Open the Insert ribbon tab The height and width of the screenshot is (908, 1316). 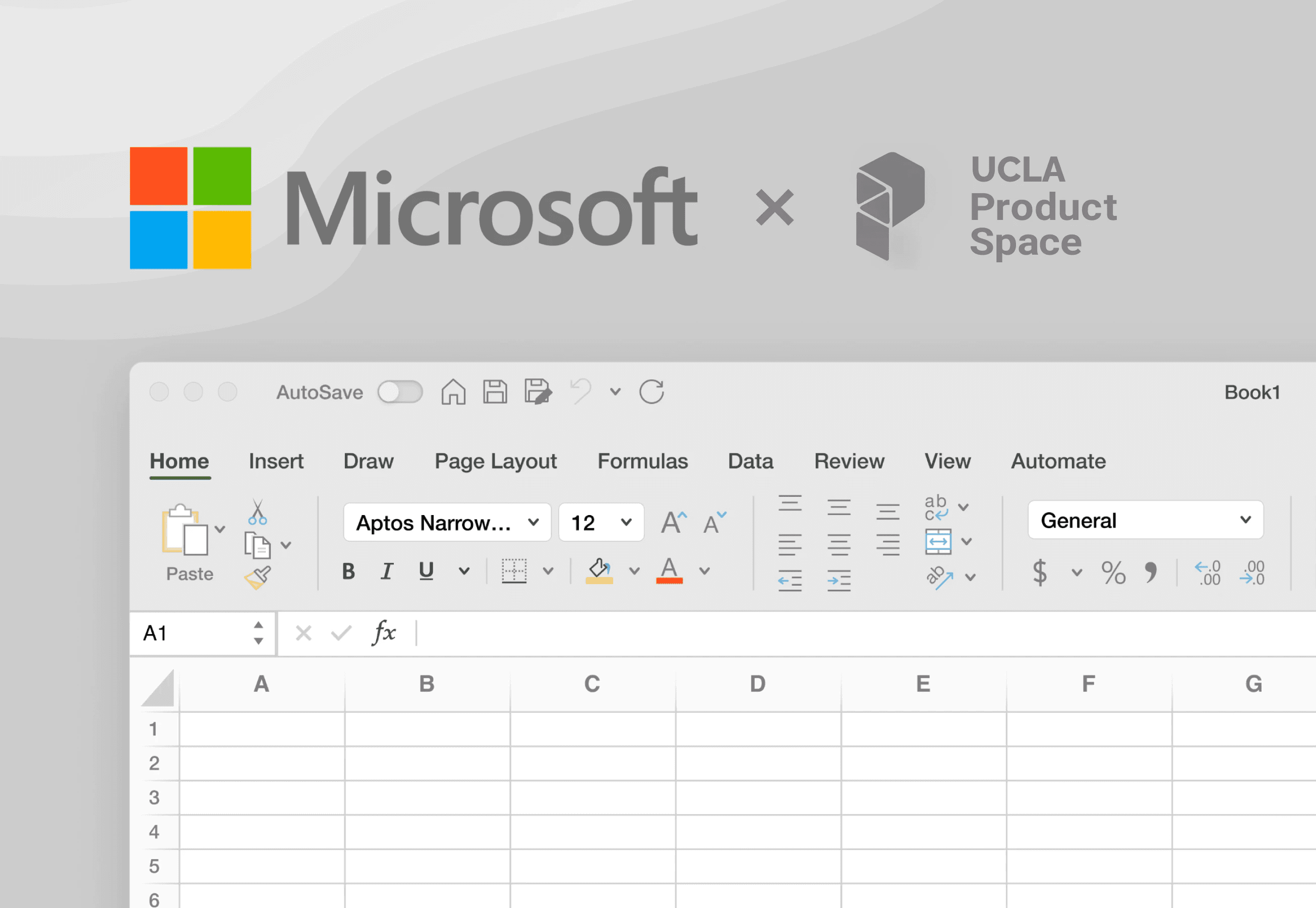click(x=276, y=462)
